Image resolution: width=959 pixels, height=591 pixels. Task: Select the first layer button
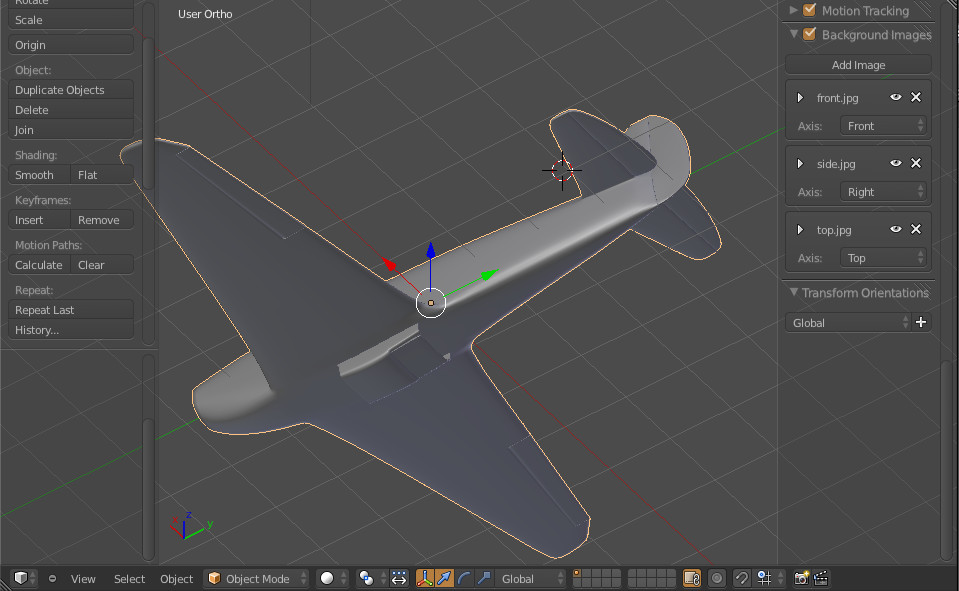(x=577, y=574)
